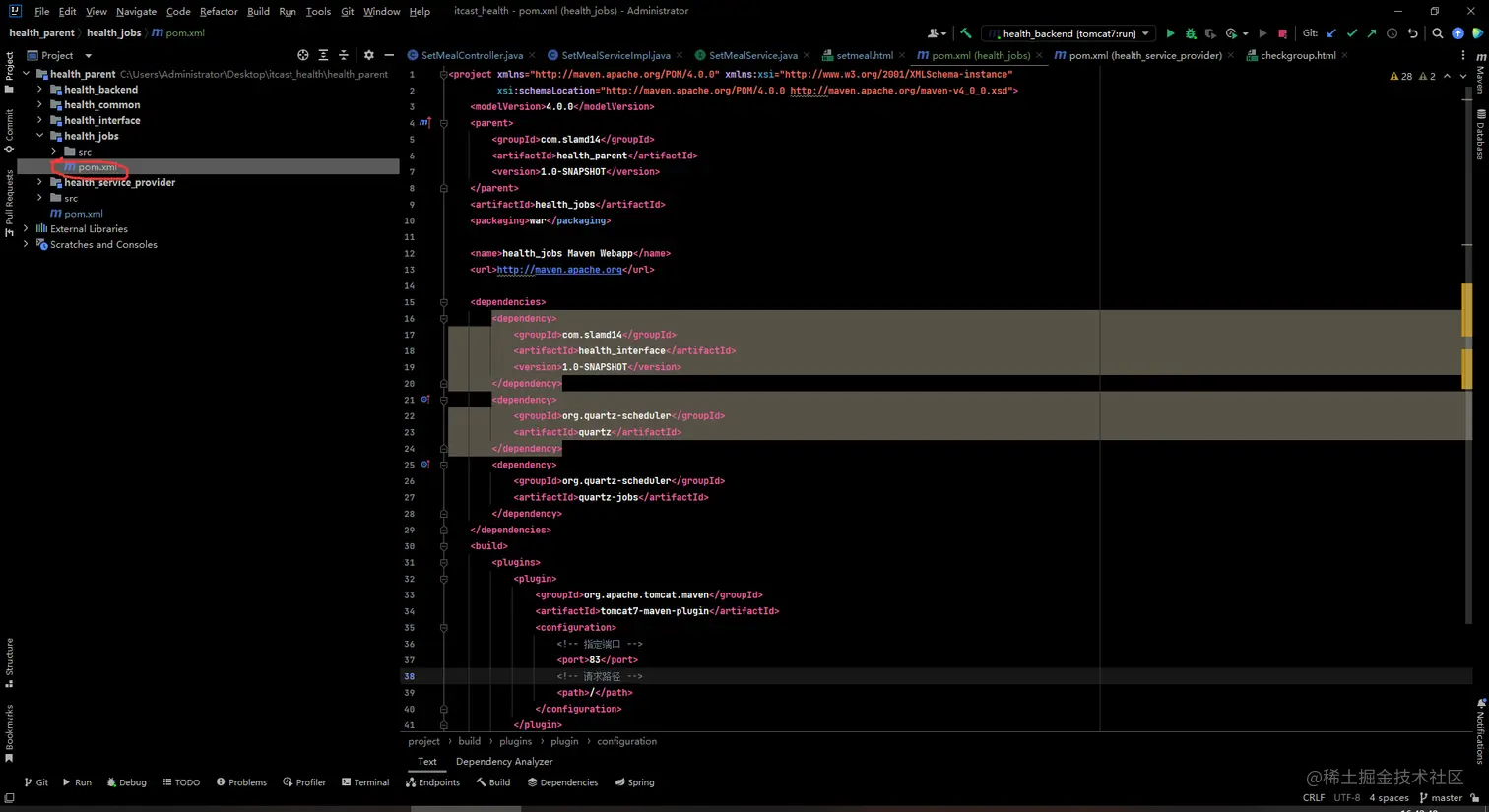Open the Endpoints tool window
Screen dimensions: 1489x812
[432, 782]
